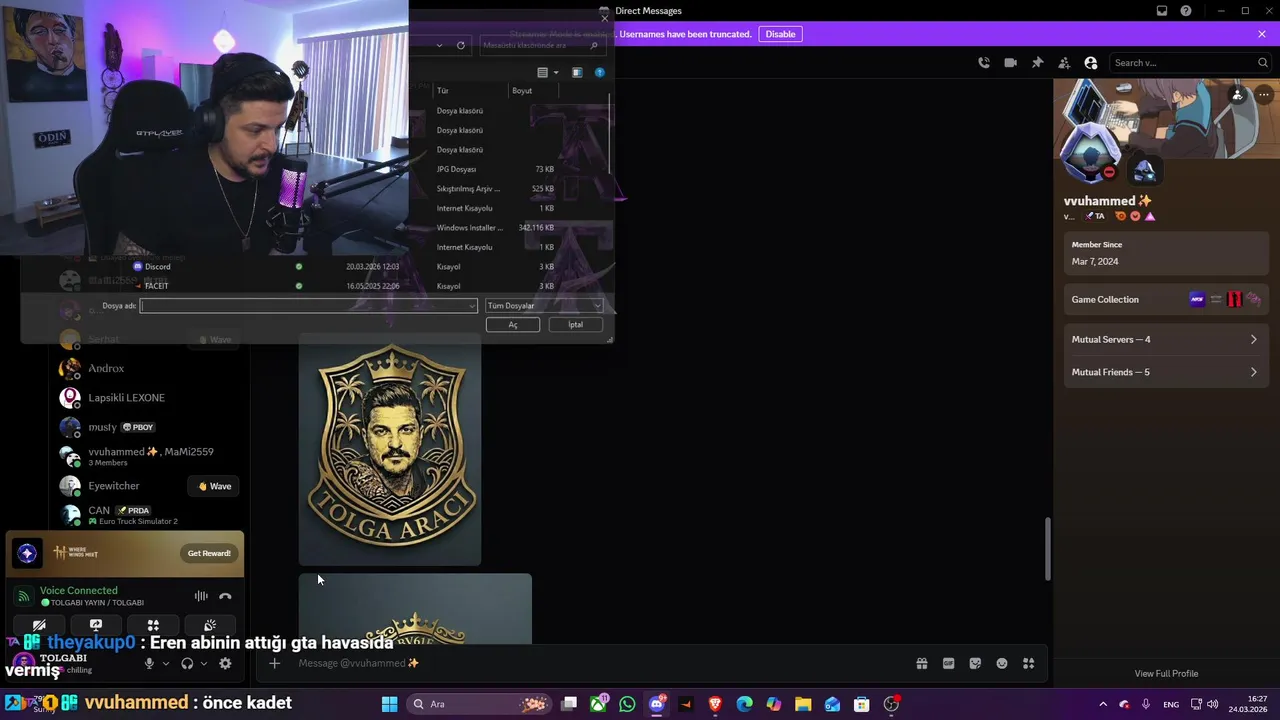The height and width of the screenshot is (720, 1280).
Task: Turn on camera in the voice panel
Action: coord(39,625)
